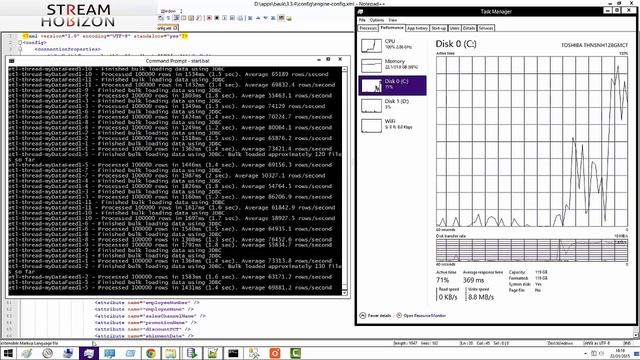640x360 pixels.
Task: Open Resource Monitor link
Action: (421, 316)
